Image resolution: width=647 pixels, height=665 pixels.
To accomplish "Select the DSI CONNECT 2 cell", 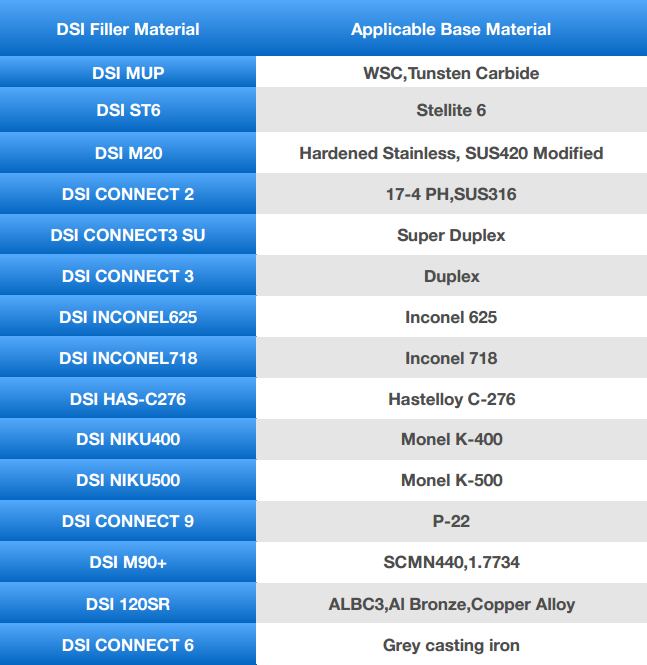I will [x=128, y=194].
